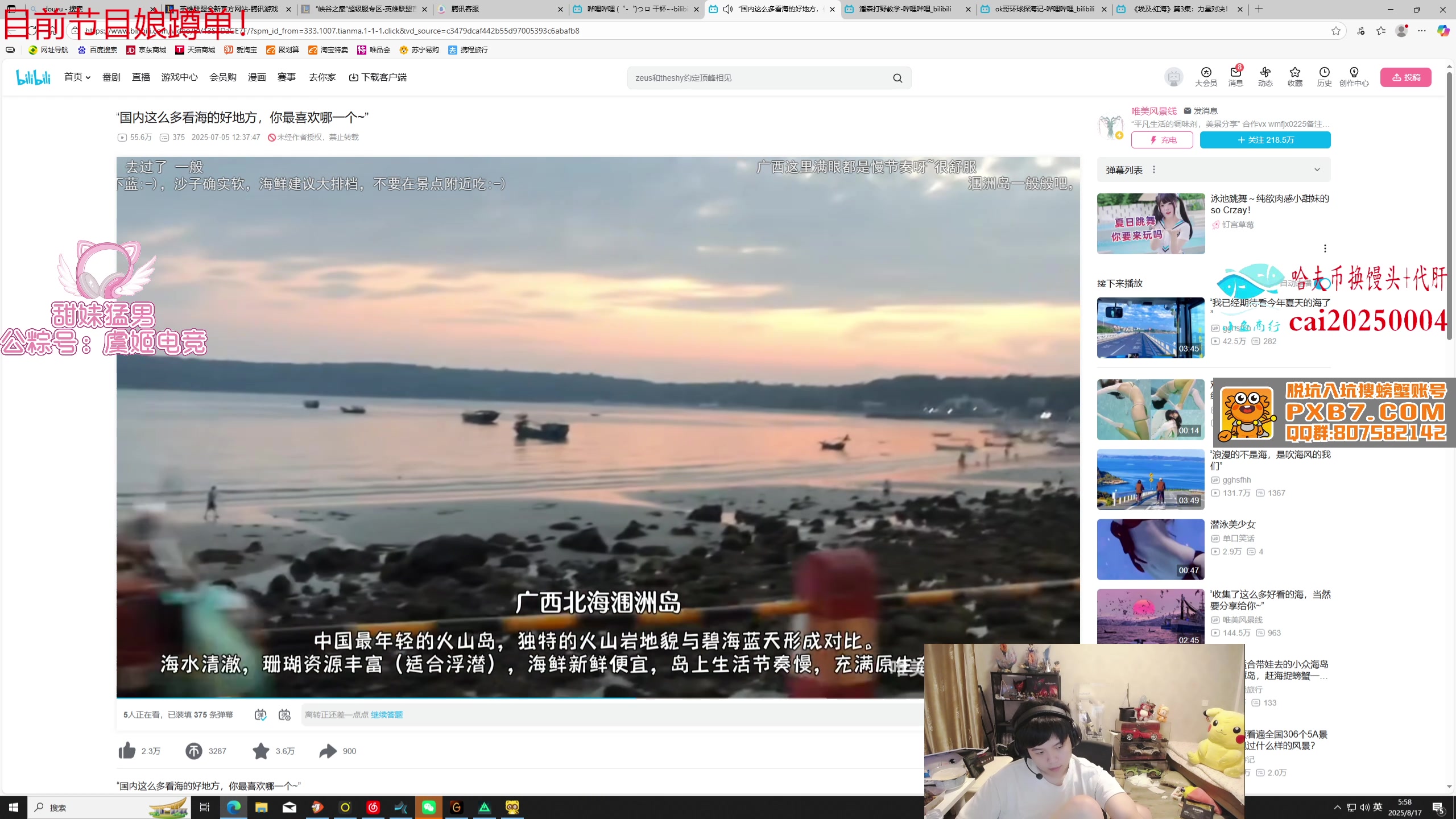Viewport: 1456px width, 819px height.
Task: Open the browser settings three-dot menu
Action: pos(1422,31)
